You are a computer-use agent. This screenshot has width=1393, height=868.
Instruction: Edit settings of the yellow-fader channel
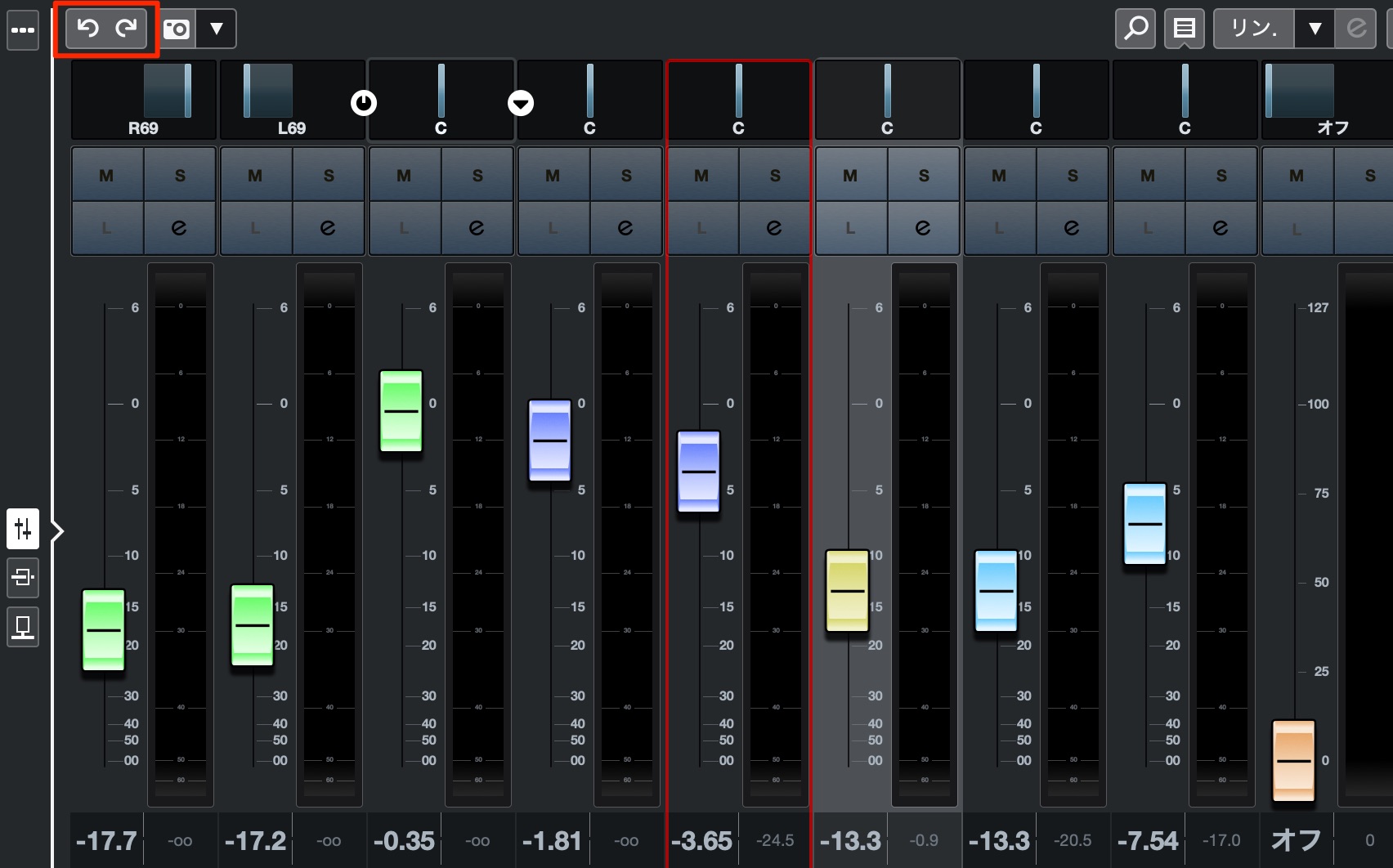point(924,228)
